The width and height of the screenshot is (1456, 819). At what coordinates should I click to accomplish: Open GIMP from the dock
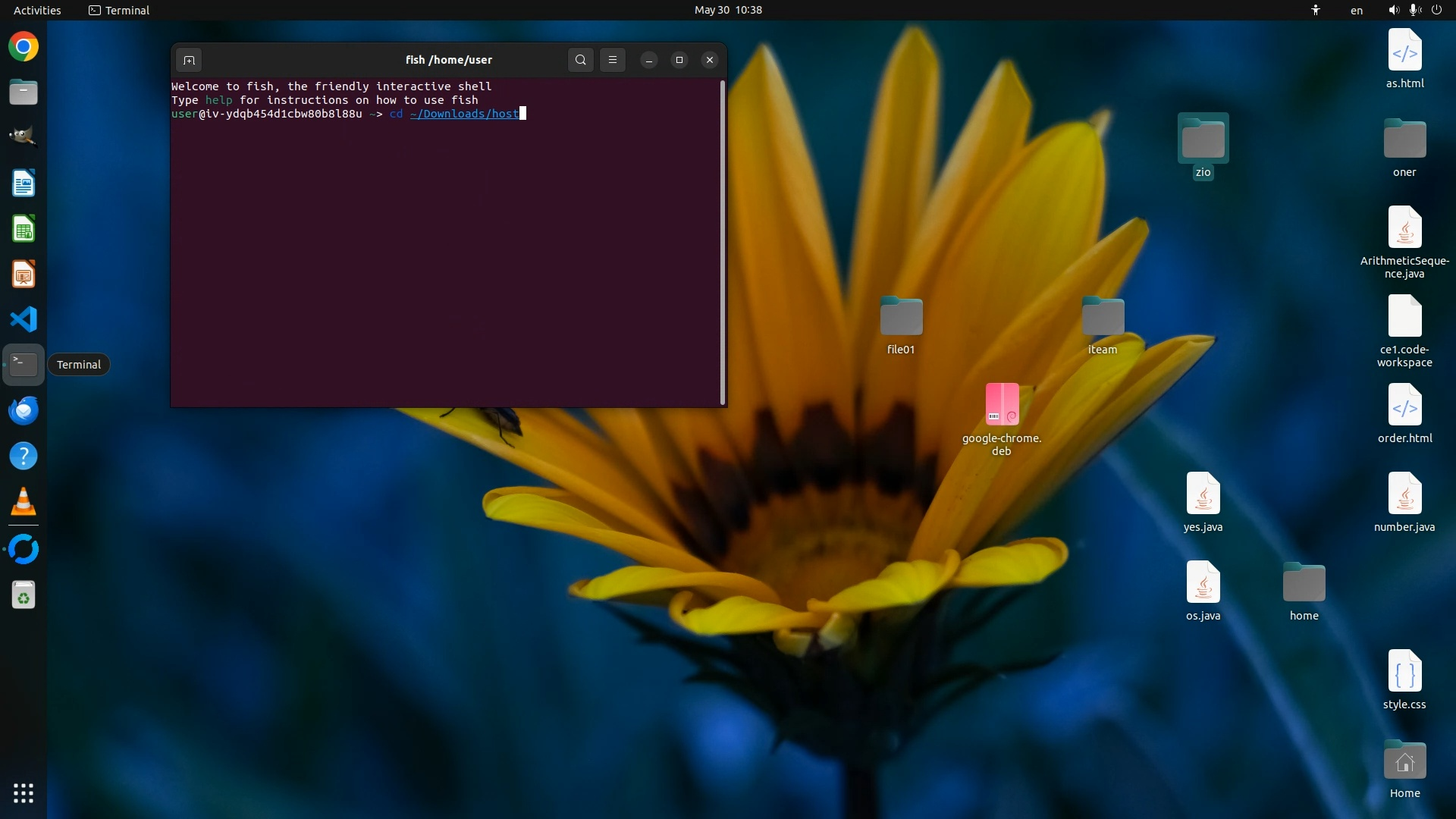(x=24, y=137)
